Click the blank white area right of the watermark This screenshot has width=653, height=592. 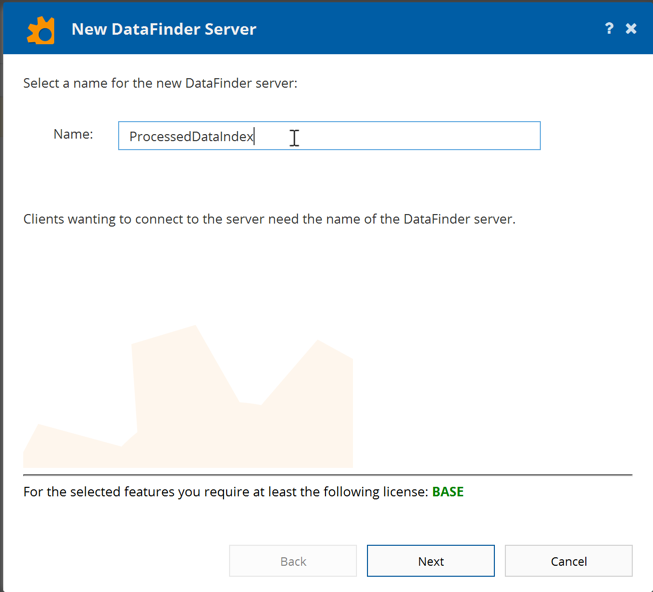coord(500,380)
